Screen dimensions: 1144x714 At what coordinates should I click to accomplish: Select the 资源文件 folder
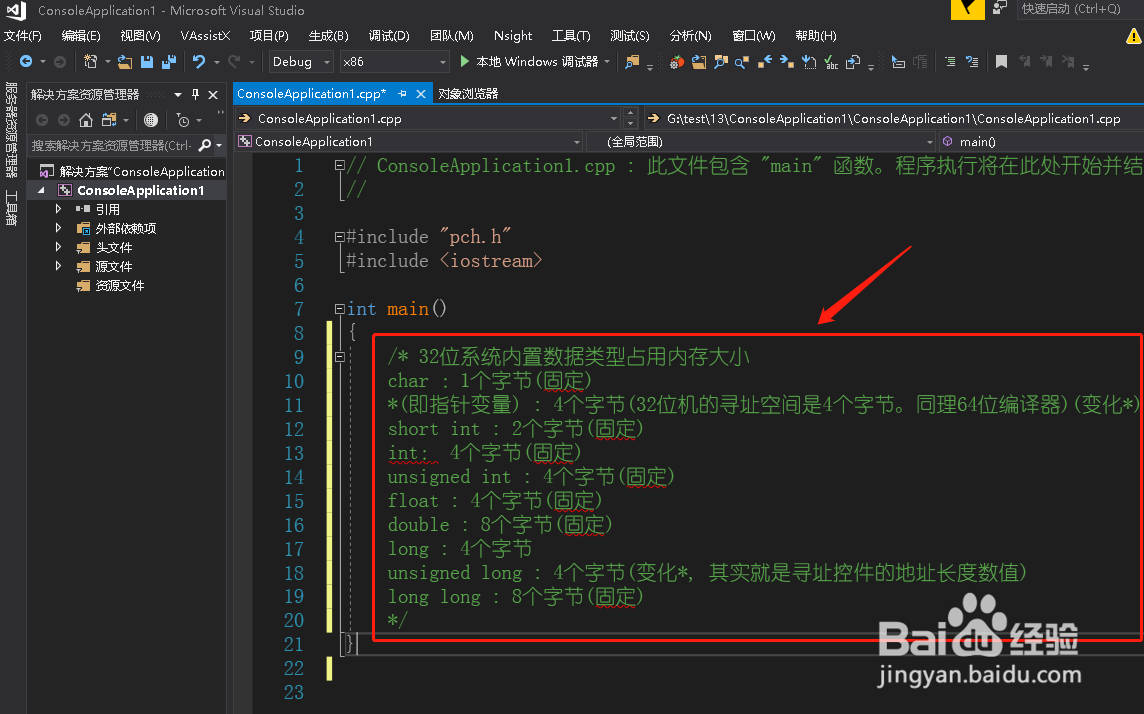120,285
